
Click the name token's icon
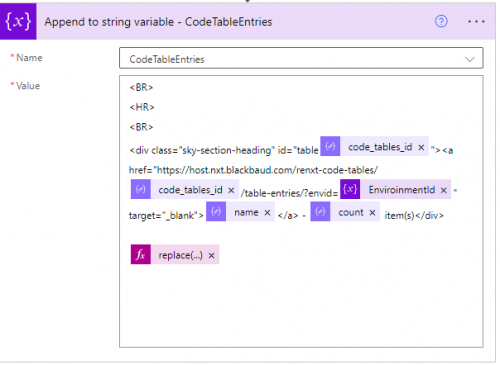(216, 211)
